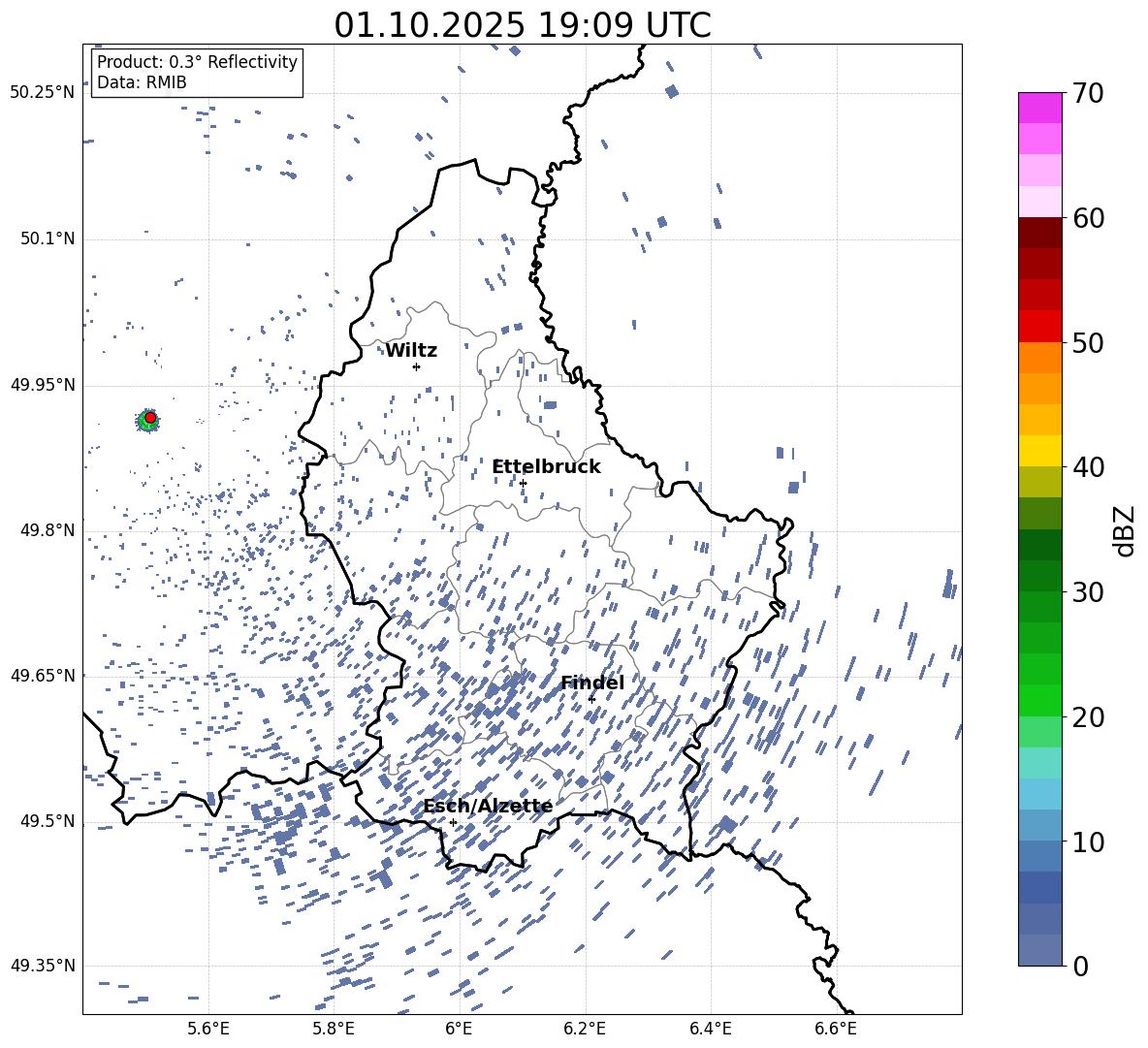Click the Esch/Alzette city label
1148x1048 pixels.
pos(488,807)
